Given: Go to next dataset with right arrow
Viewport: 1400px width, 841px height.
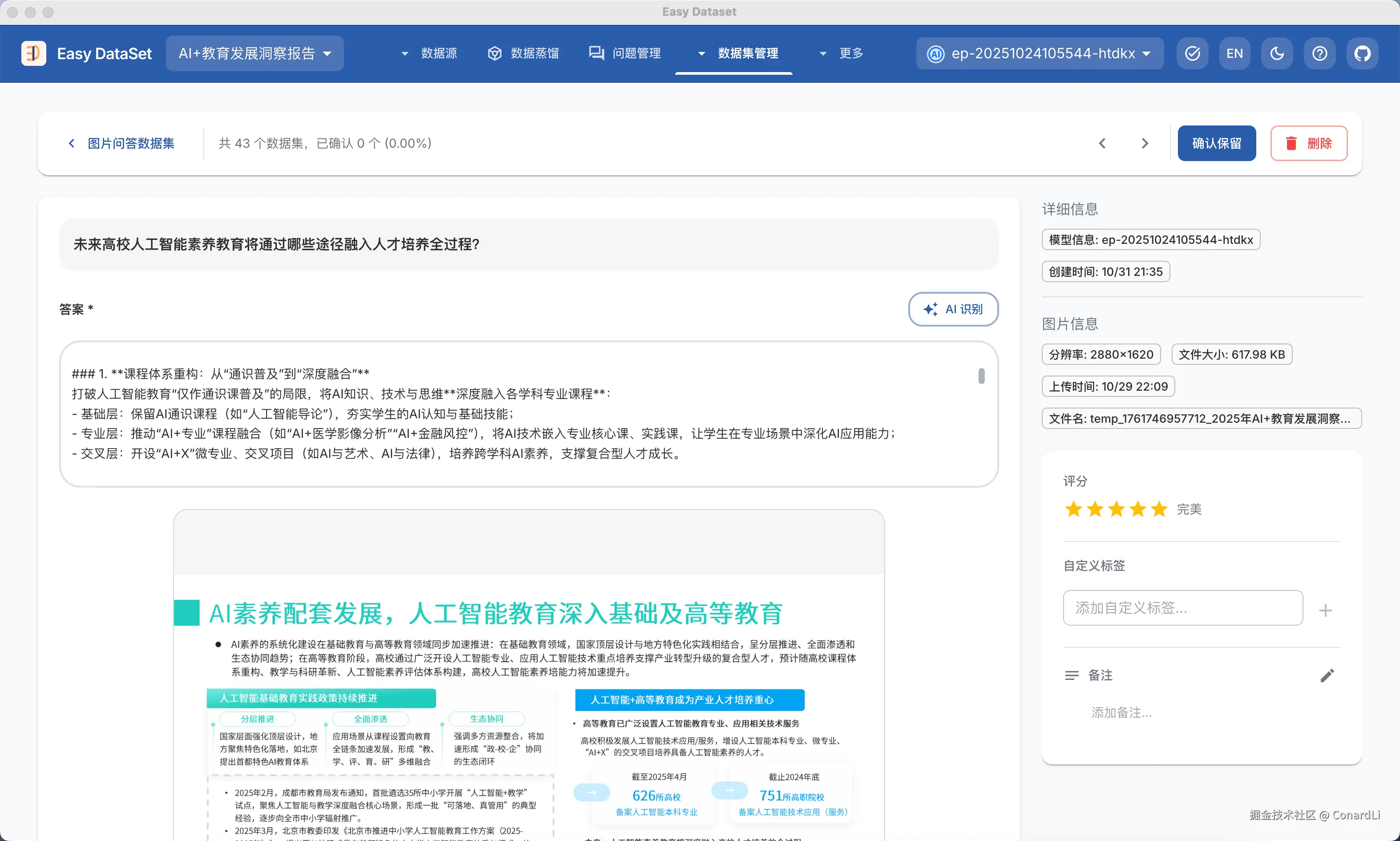Looking at the screenshot, I should [1145, 143].
